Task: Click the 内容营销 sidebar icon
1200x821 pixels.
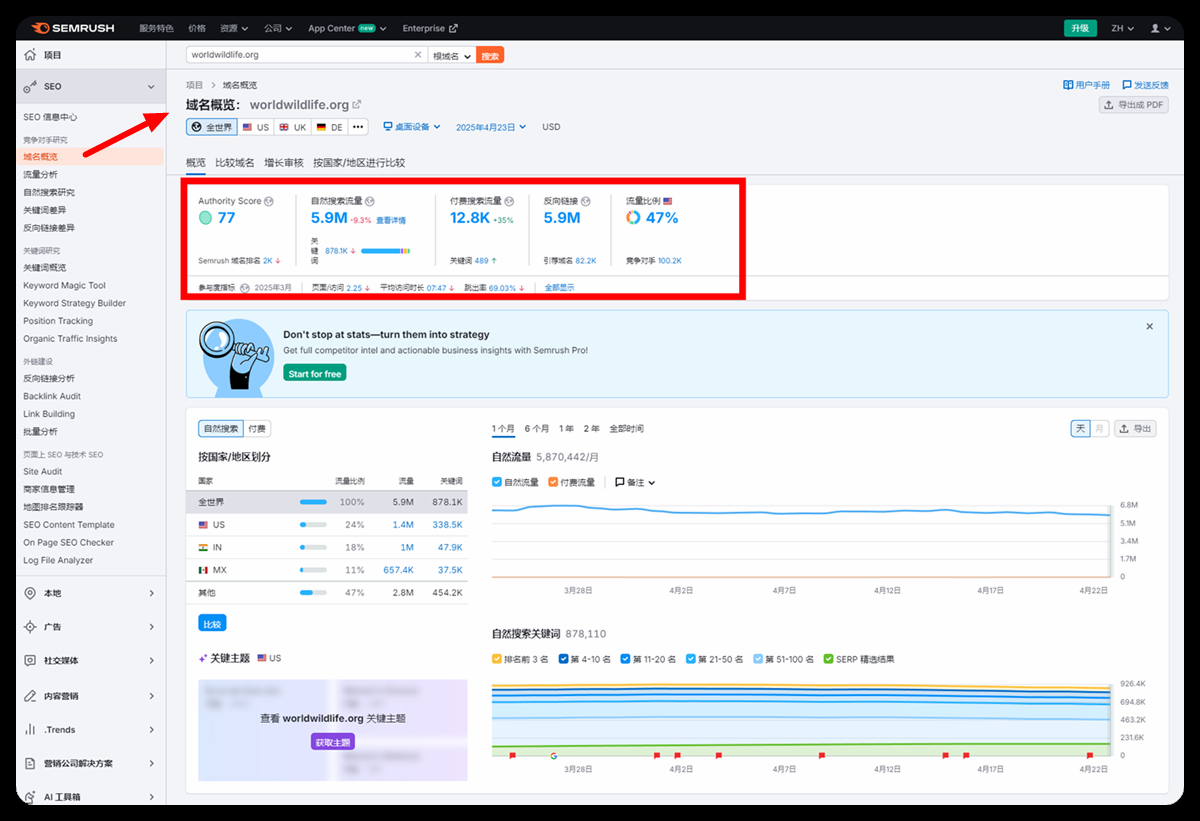Action: tap(30, 695)
